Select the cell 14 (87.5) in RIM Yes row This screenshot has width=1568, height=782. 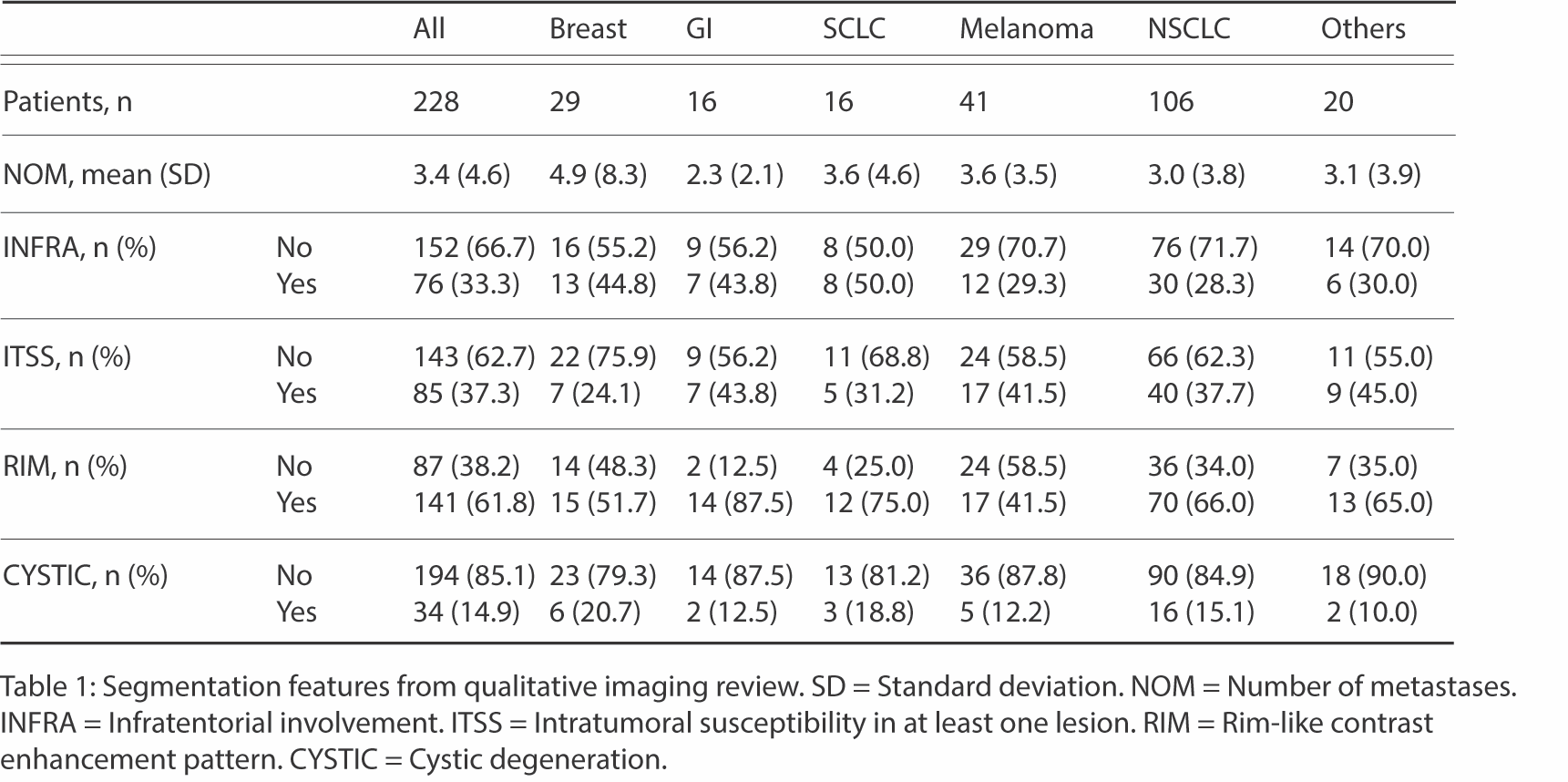tap(739, 502)
